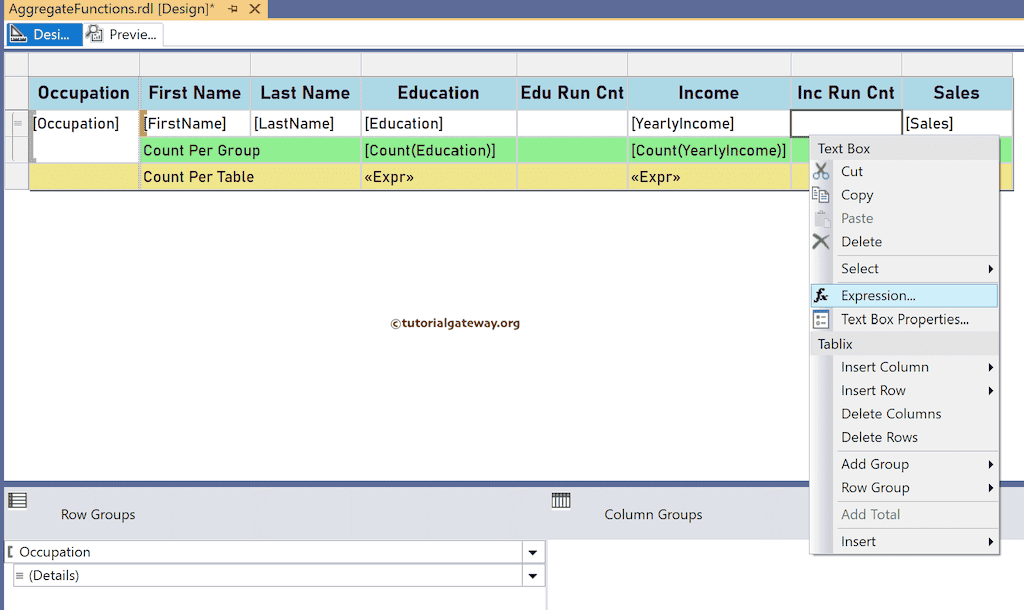1024x610 pixels.
Task: Click the [Count(YearlyIncome)] cell
Action: (x=709, y=150)
